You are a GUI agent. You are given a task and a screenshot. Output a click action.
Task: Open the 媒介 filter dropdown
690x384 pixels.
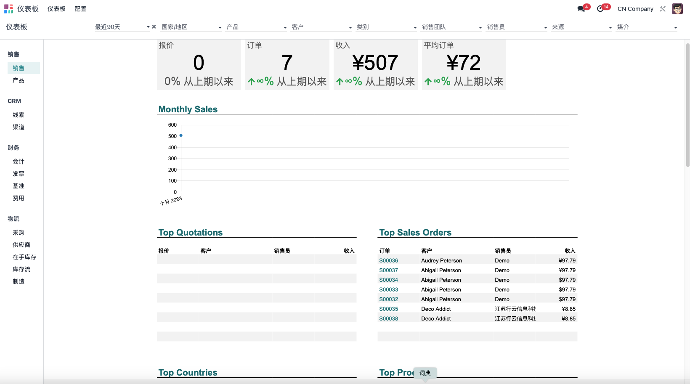647,27
